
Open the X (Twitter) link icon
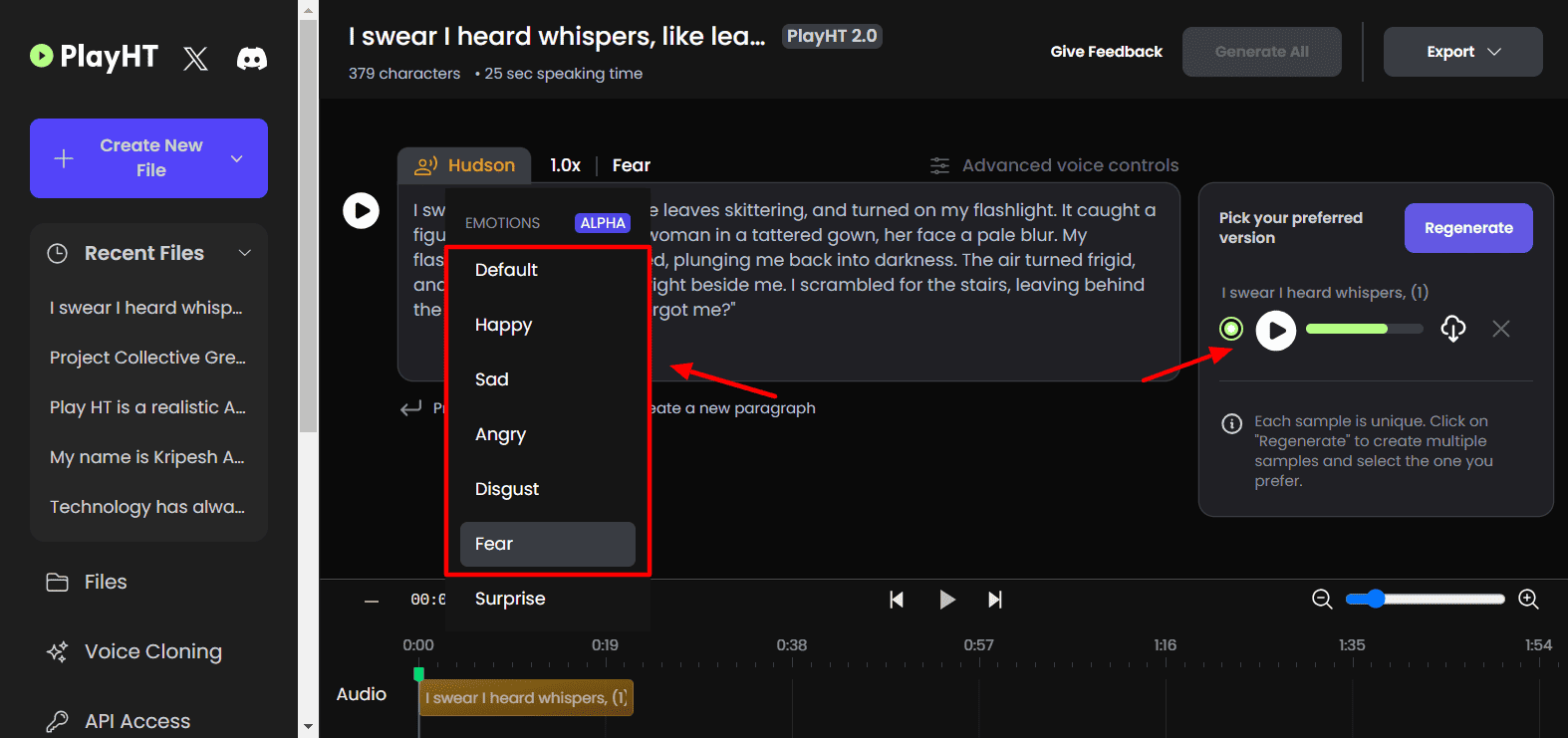pos(195,59)
